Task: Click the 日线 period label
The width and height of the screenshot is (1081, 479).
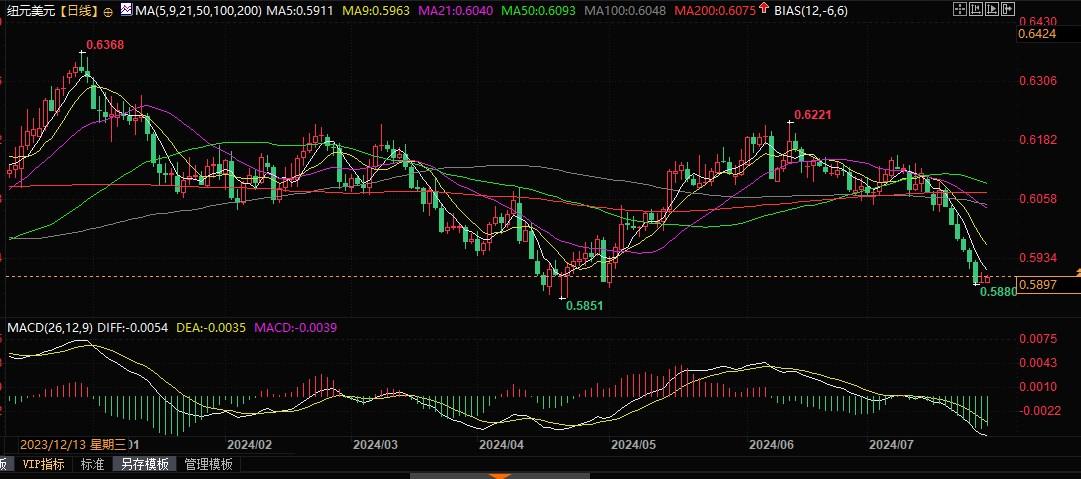Action: [x=79, y=11]
